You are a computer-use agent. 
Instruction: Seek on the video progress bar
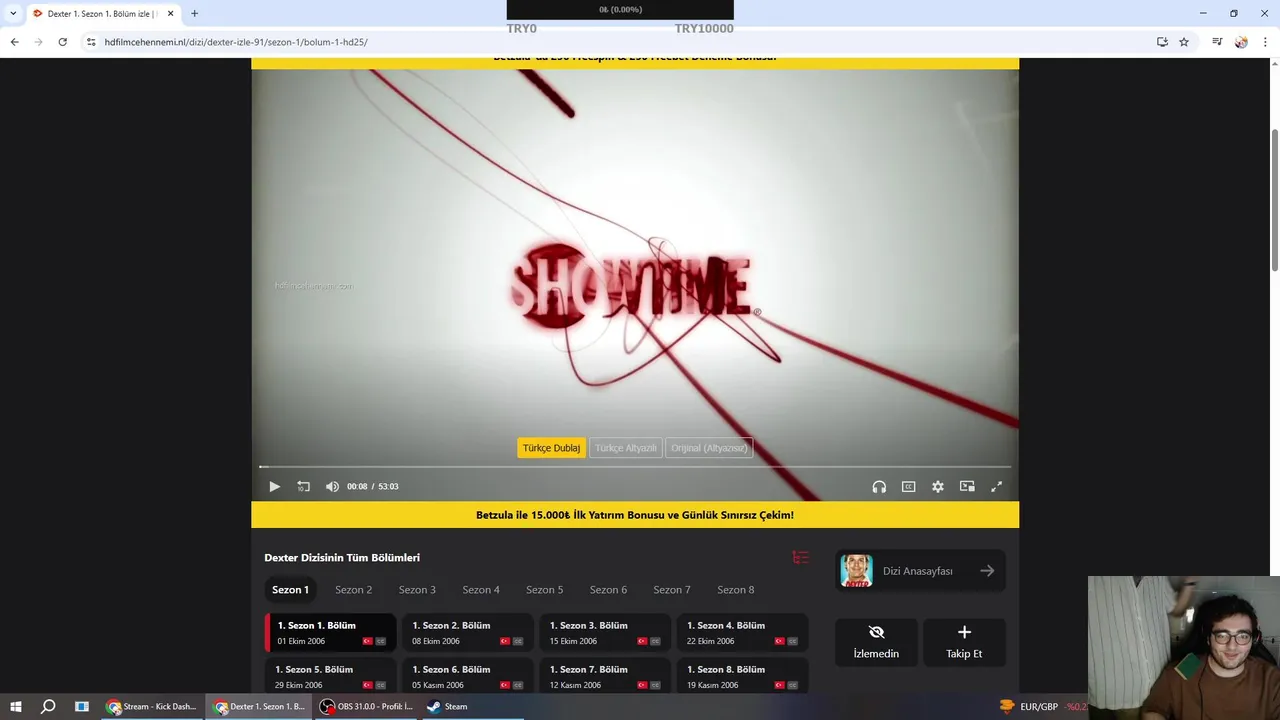[x=635, y=467]
